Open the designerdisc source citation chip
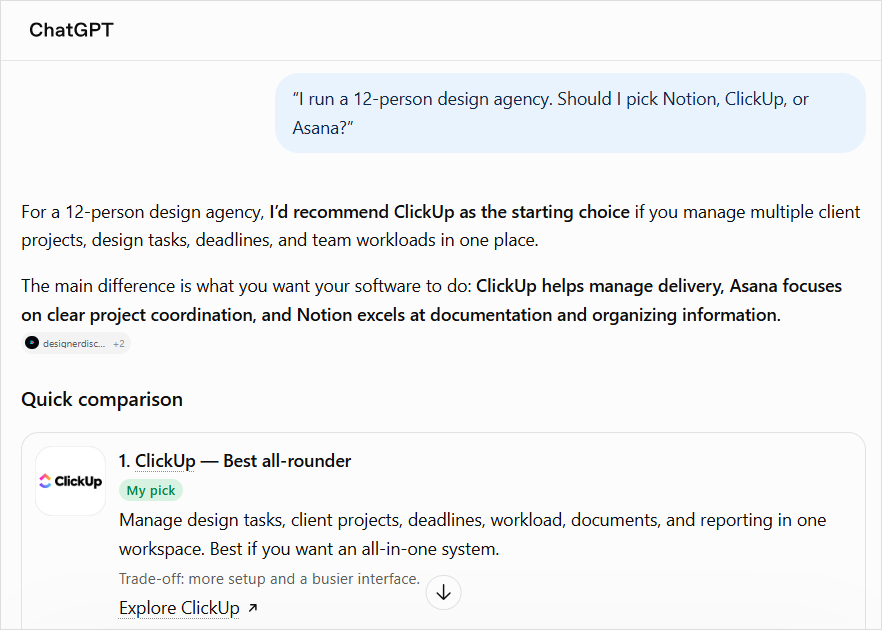This screenshot has width=882, height=630. point(76,343)
